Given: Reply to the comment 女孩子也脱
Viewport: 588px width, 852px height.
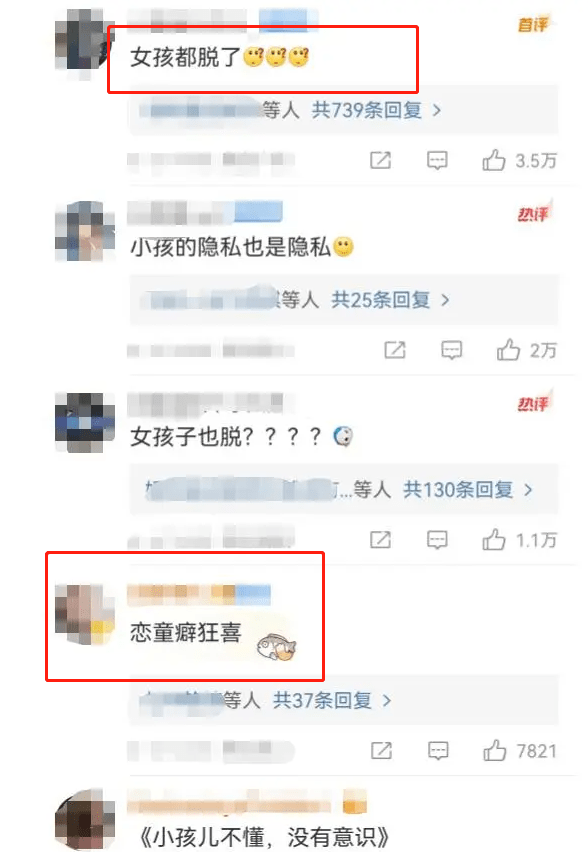Looking at the screenshot, I should point(437,540).
